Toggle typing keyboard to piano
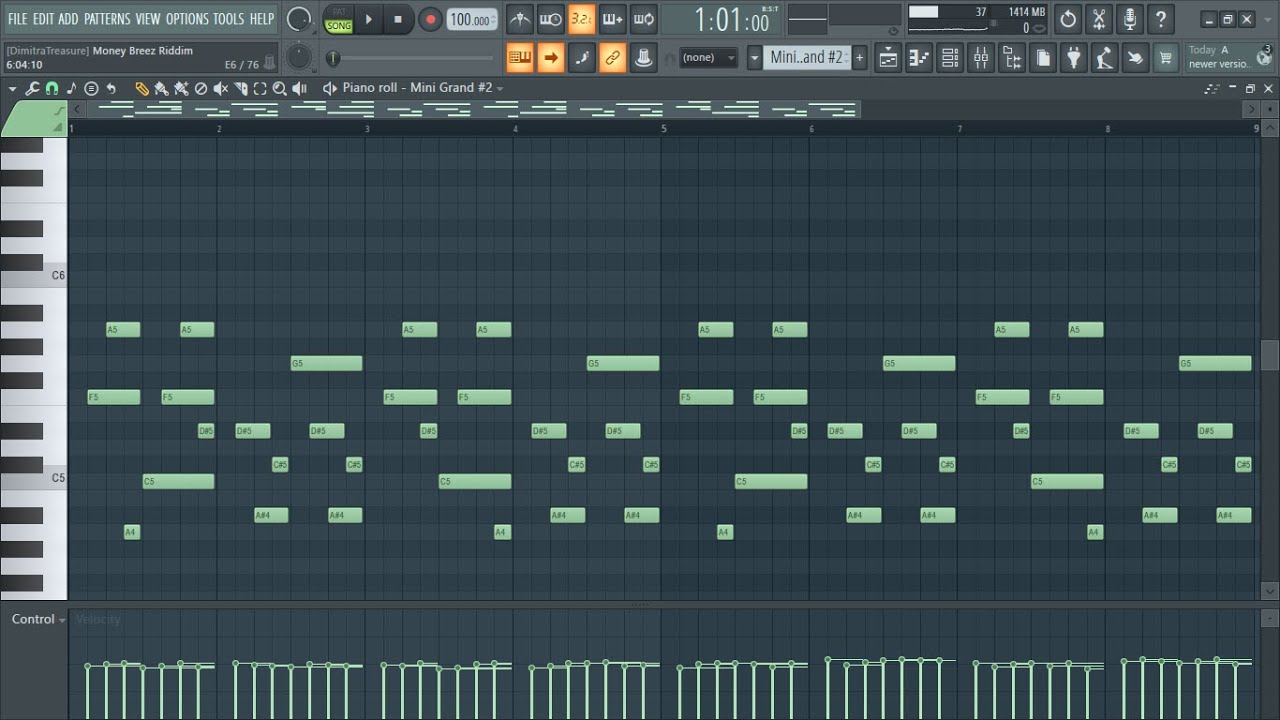Screen dimensions: 1280x720 519,58
